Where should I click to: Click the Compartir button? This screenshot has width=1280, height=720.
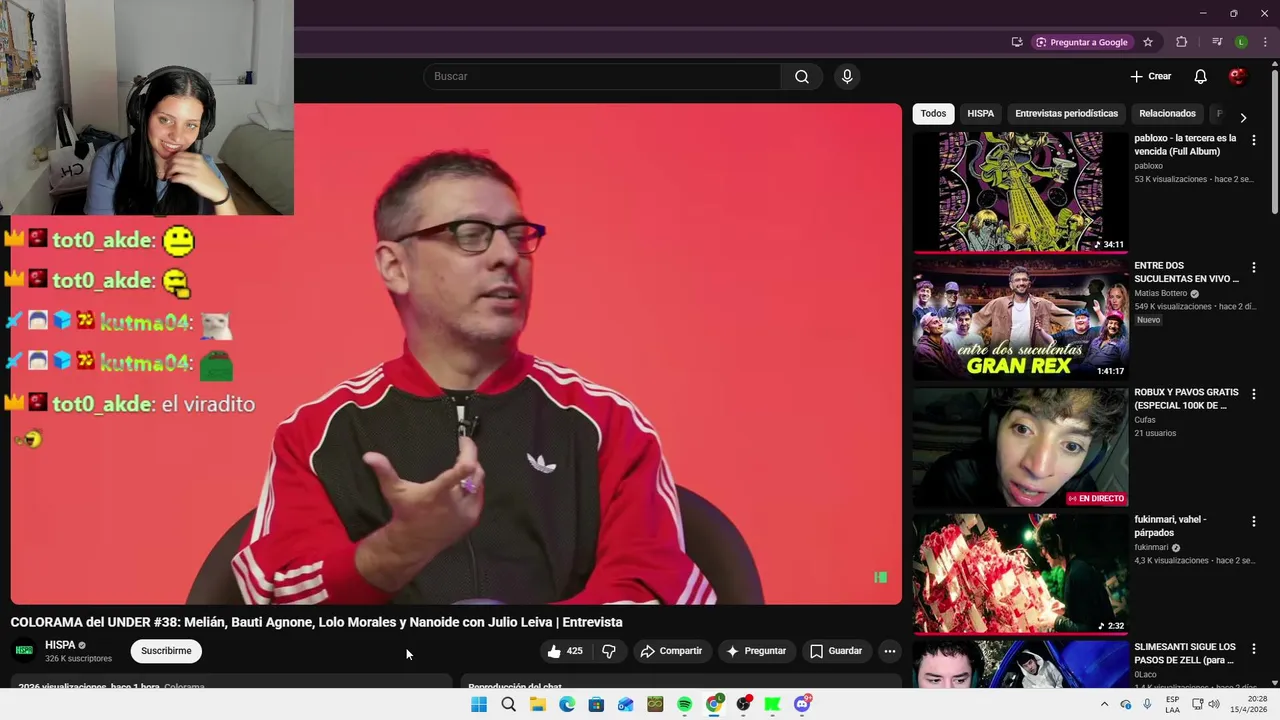click(x=671, y=651)
